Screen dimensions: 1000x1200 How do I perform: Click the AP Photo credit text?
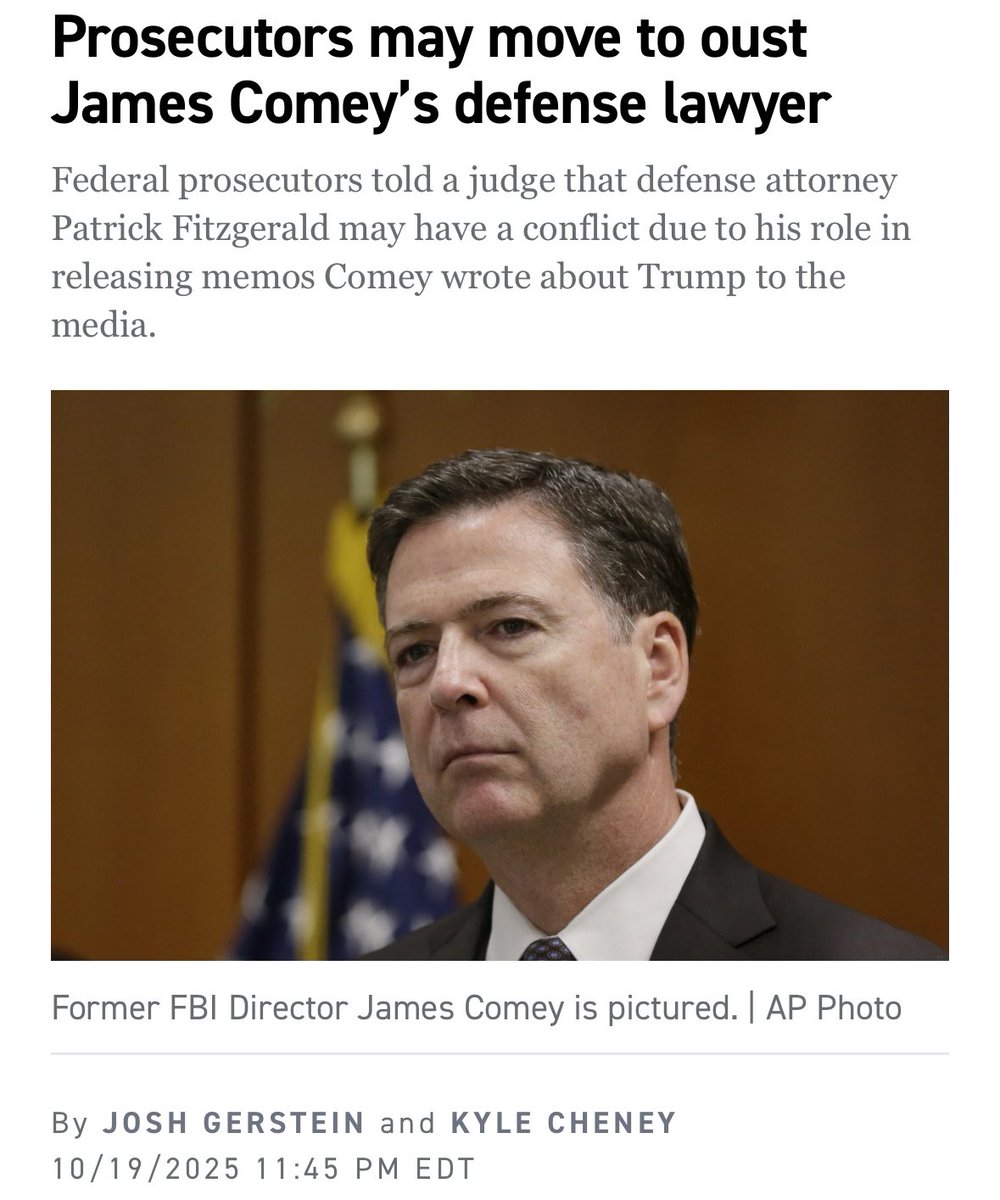coord(834,1007)
